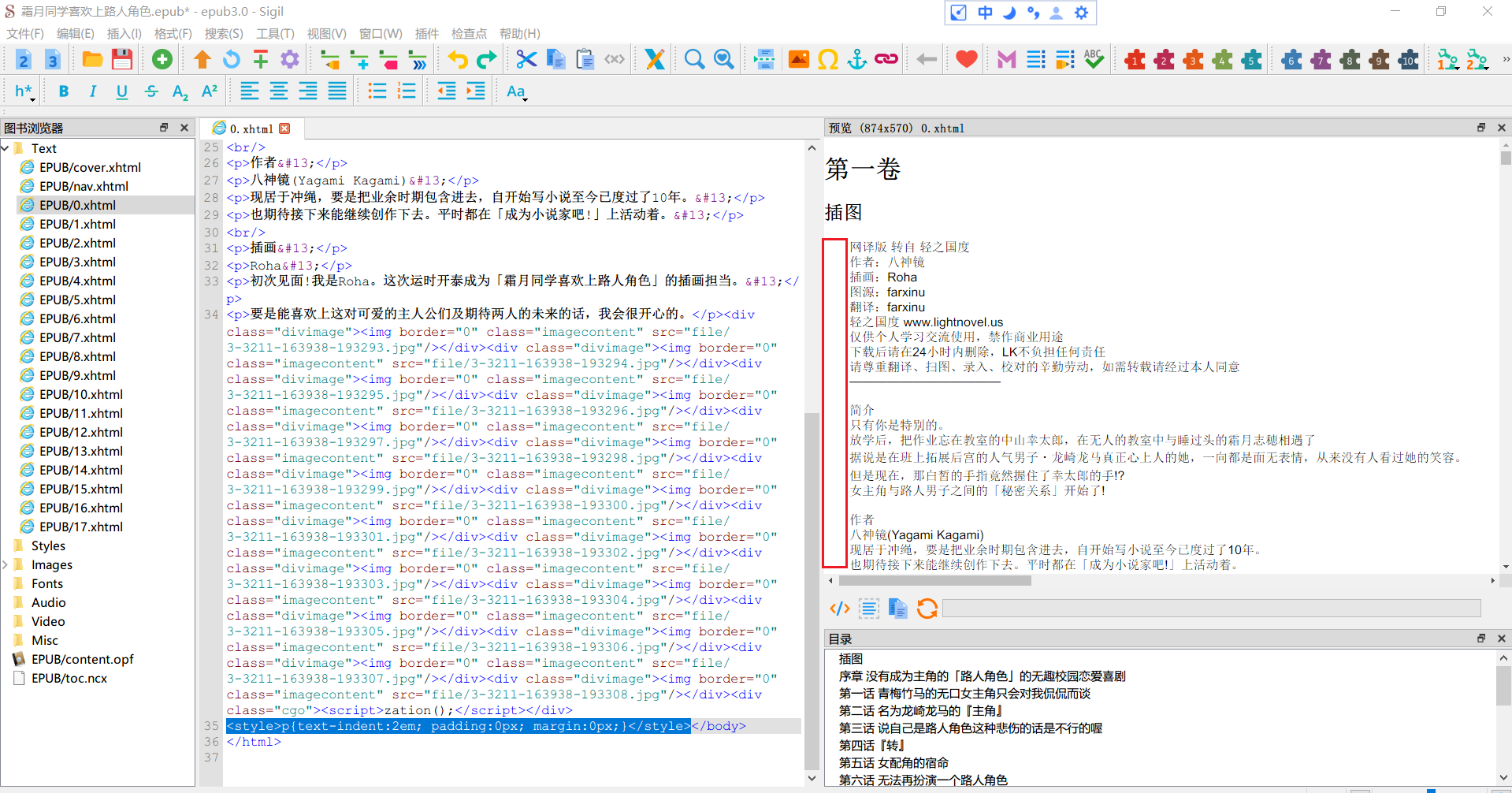This screenshot has width=1512, height=793.
Task: Open the heading style dropdown
Action: (23, 91)
